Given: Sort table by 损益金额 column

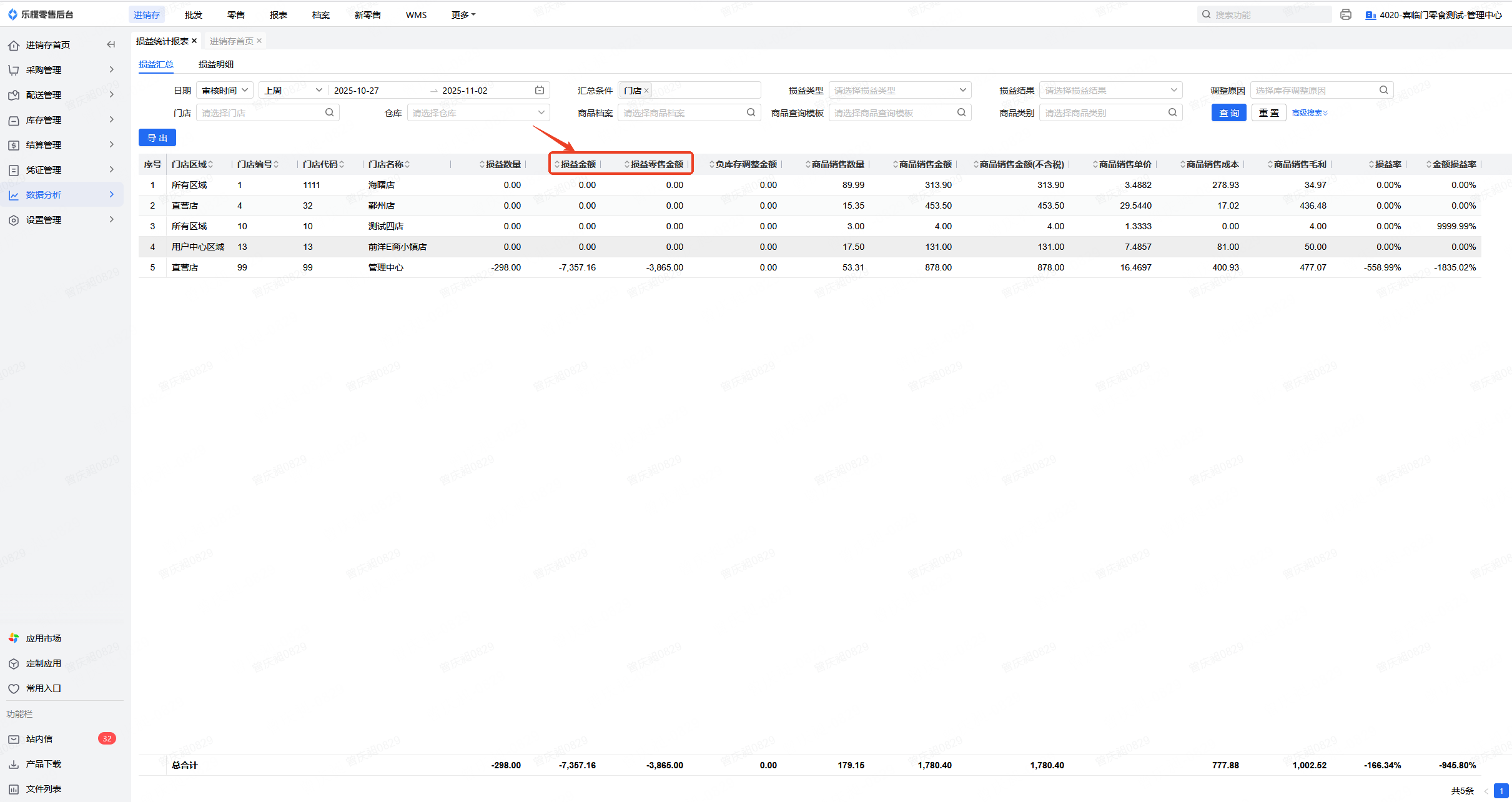Looking at the screenshot, I should [577, 164].
